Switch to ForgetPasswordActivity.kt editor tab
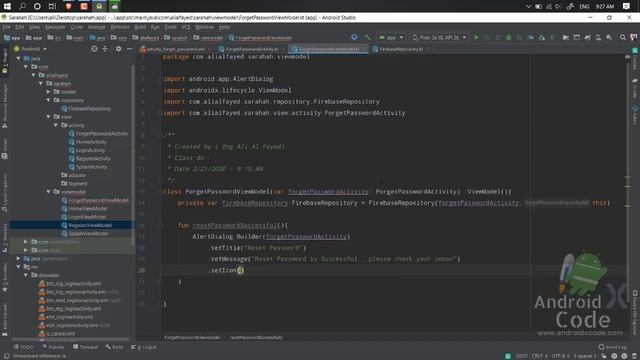 click(252, 49)
